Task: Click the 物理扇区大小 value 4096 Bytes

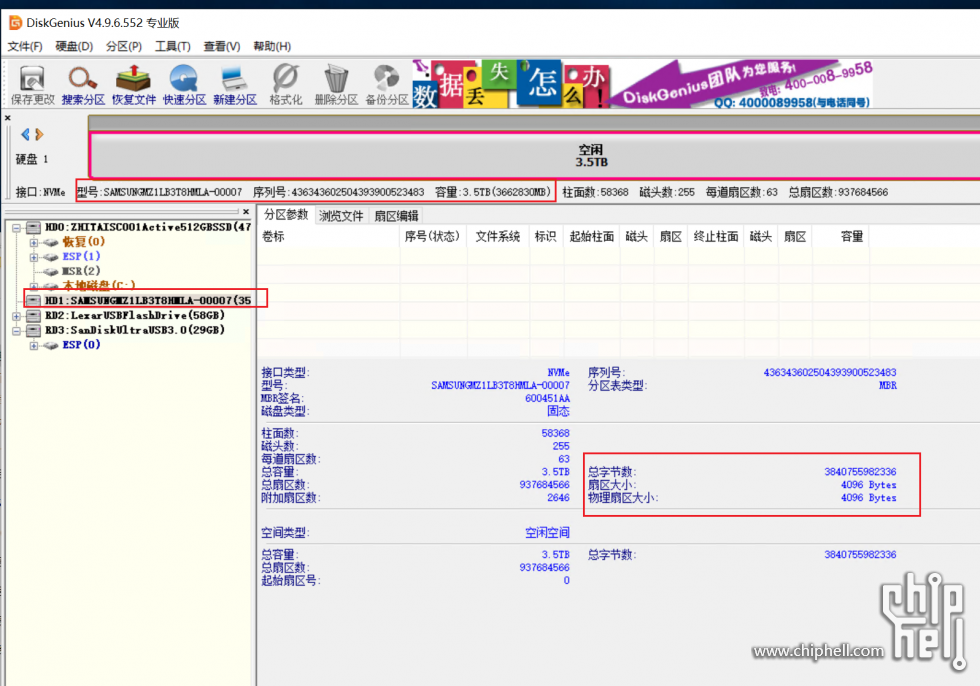Action: (x=869, y=498)
